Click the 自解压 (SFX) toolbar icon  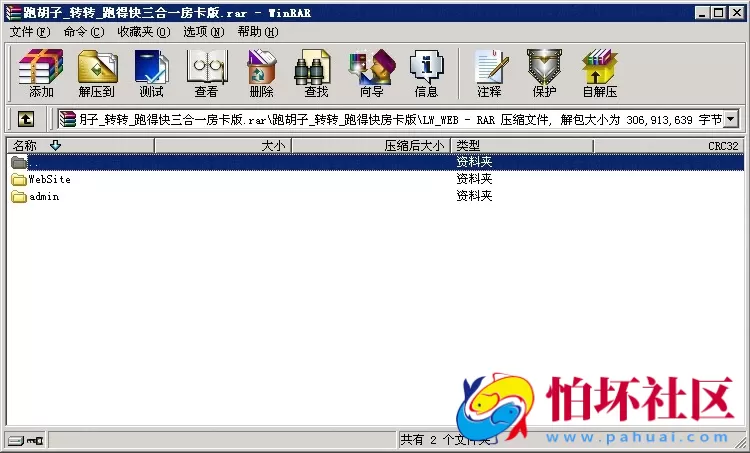tap(600, 73)
